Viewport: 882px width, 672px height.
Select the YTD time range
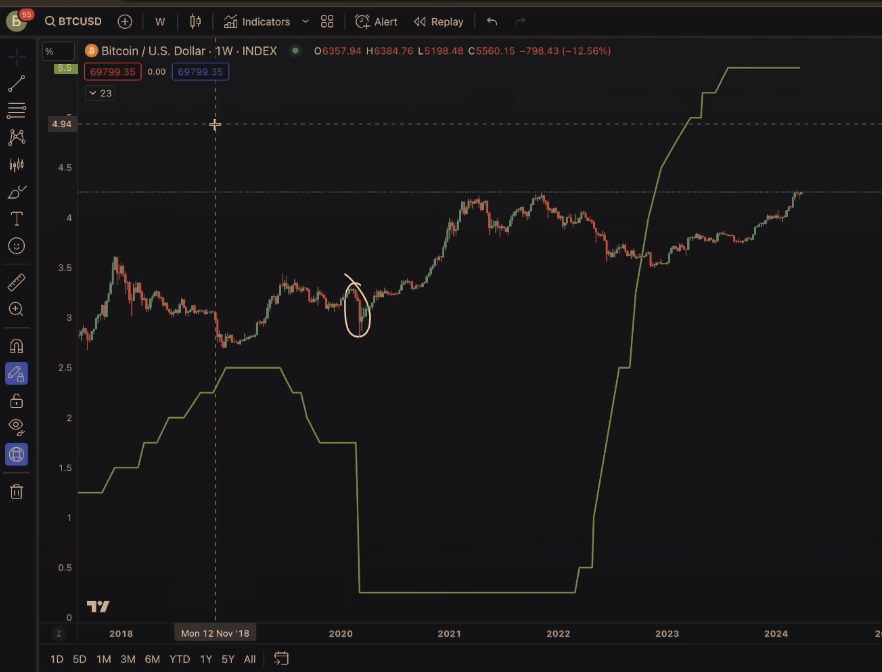pos(179,659)
